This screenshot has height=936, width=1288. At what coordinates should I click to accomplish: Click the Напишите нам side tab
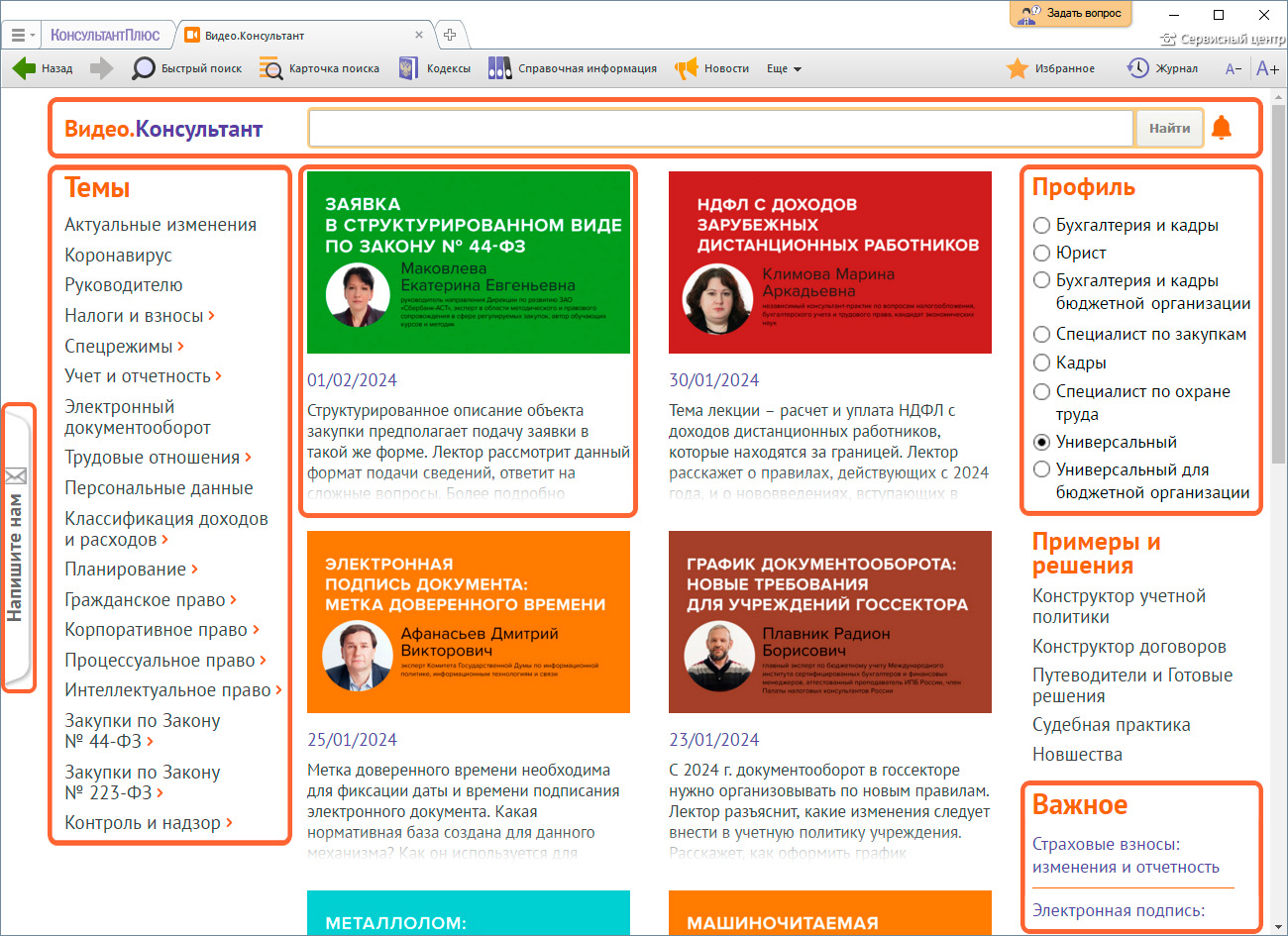(x=16, y=548)
